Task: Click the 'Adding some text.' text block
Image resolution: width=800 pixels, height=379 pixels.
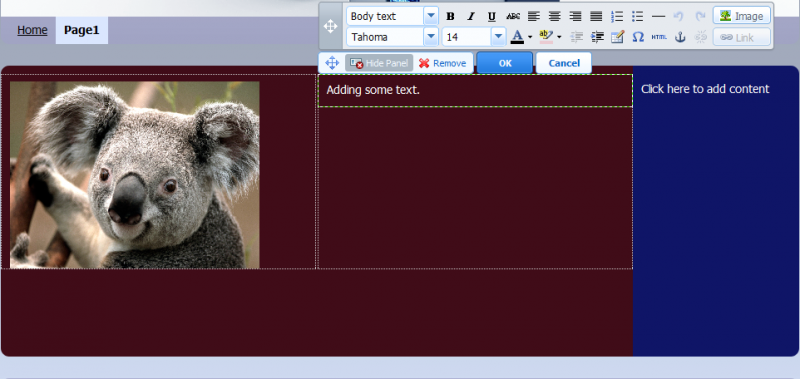Action: pos(373,90)
